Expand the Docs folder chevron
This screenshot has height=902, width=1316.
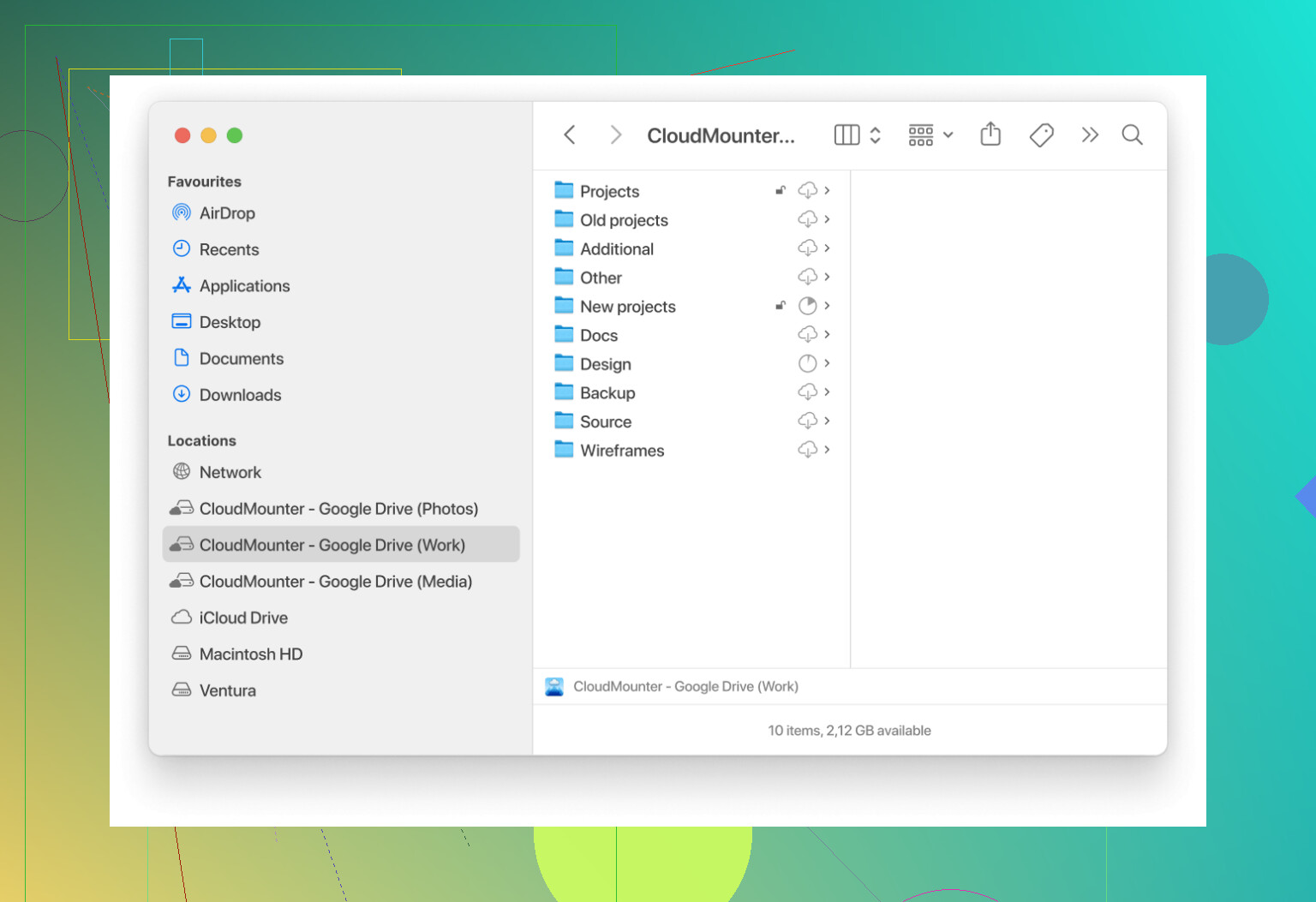pos(827,334)
